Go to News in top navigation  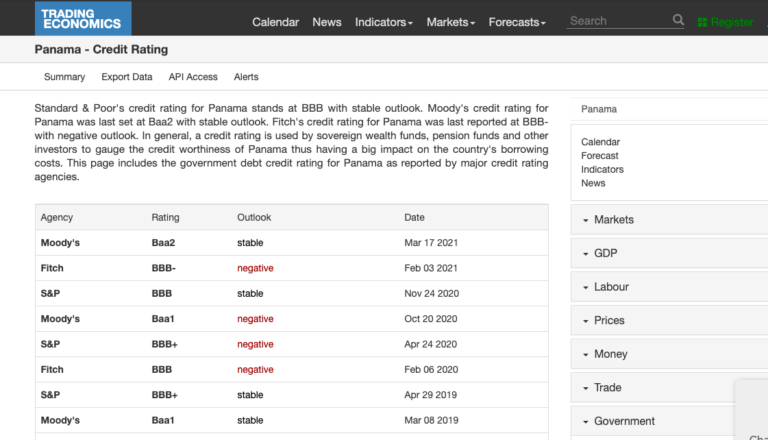click(327, 22)
